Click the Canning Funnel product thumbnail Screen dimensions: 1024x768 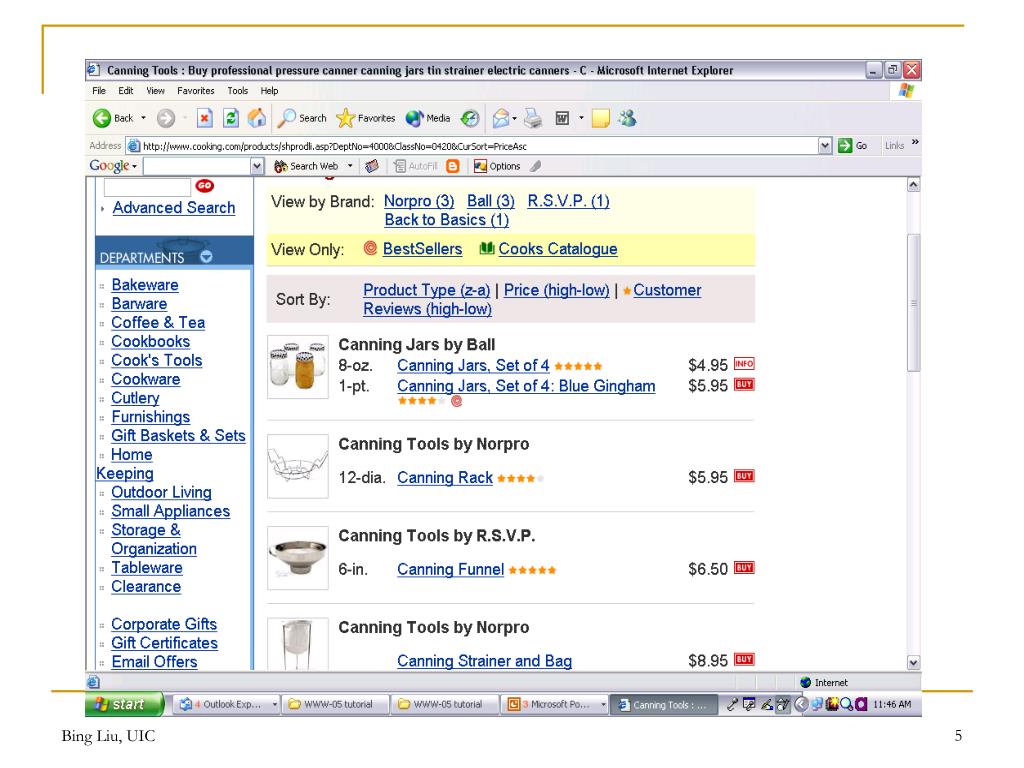(x=298, y=558)
